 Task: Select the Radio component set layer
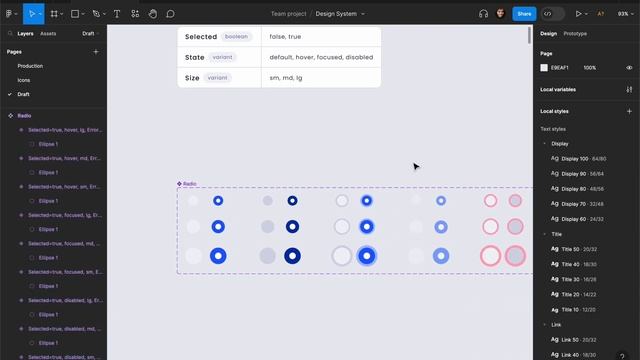(24, 116)
